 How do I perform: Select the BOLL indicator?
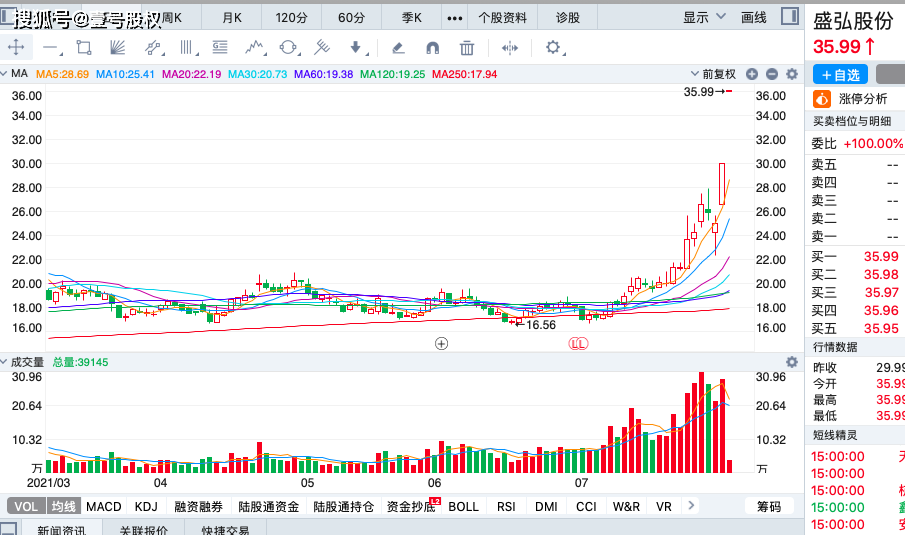point(463,506)
